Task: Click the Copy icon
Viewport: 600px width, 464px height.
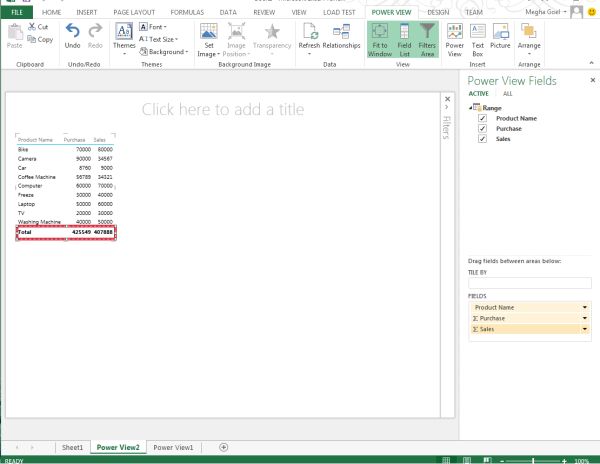Action: (32, 39)
